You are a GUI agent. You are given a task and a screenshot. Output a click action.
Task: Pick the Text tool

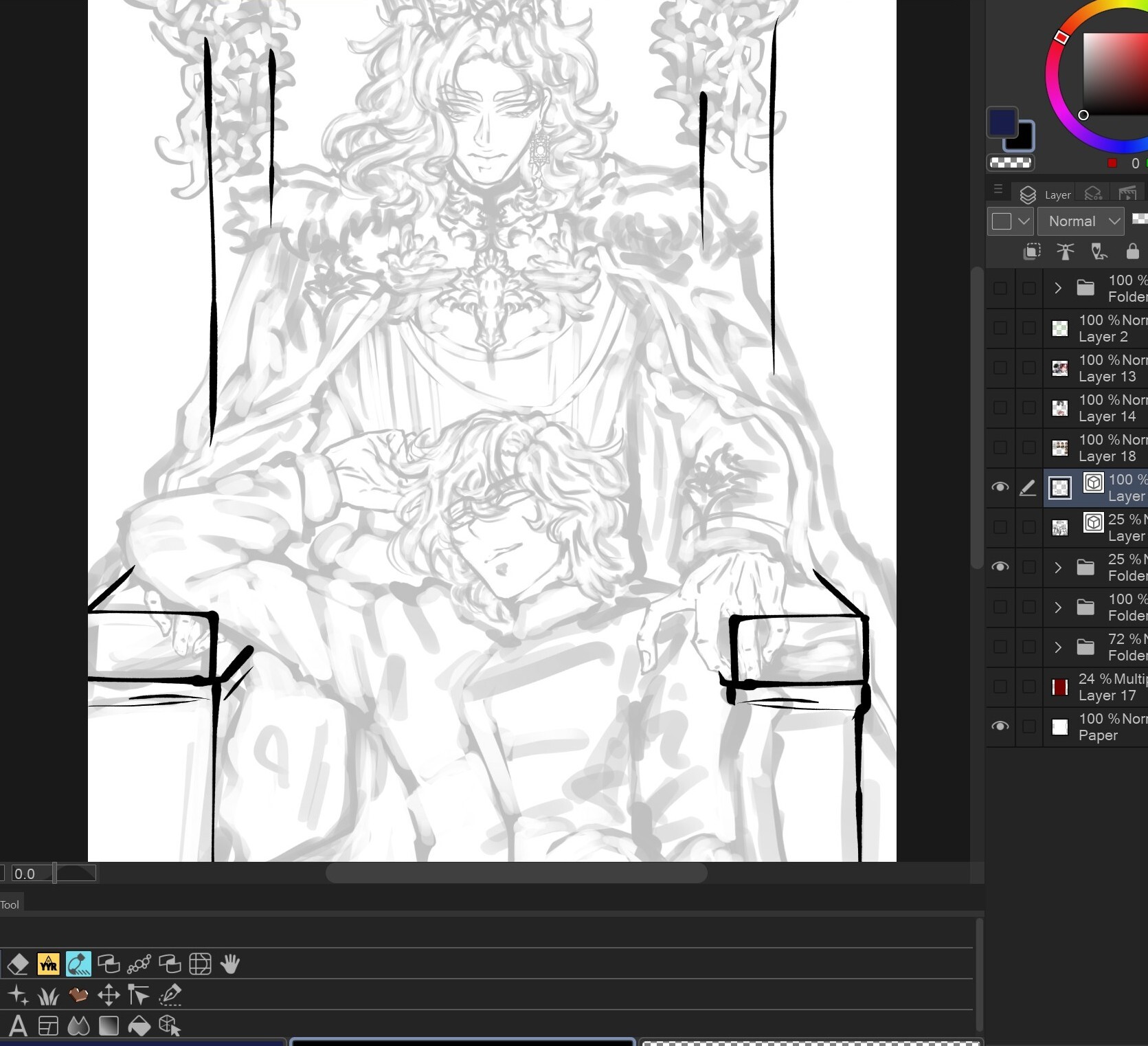tap(18, 1026)
